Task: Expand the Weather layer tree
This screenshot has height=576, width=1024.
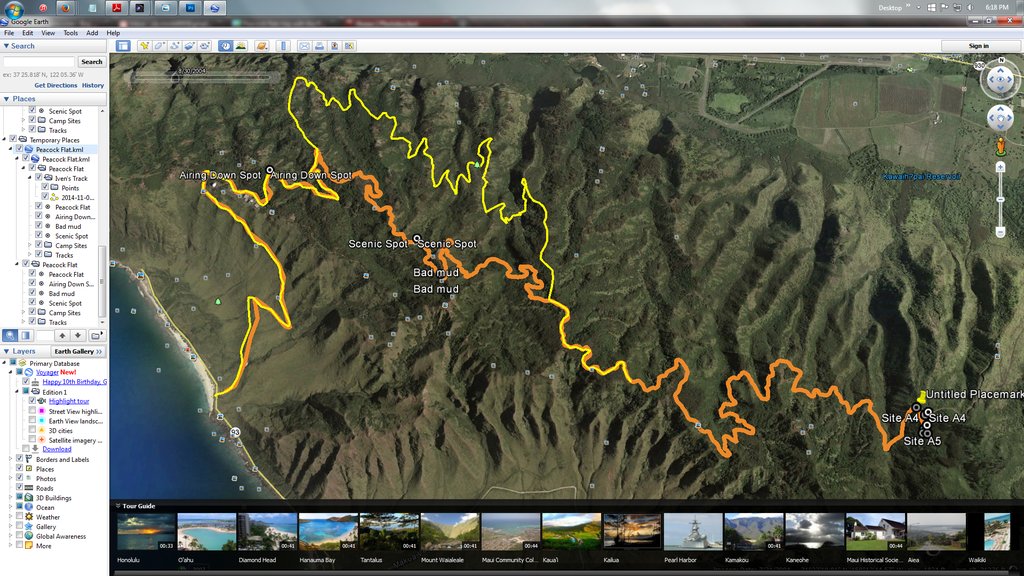Action: coord(10,517)
